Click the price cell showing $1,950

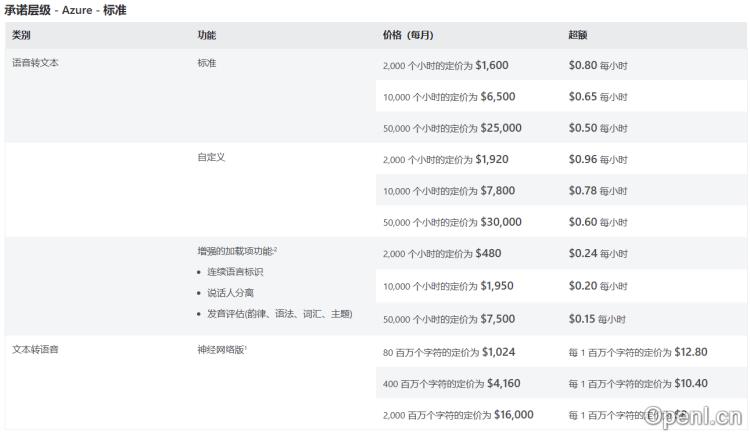(x=448, y=286)
